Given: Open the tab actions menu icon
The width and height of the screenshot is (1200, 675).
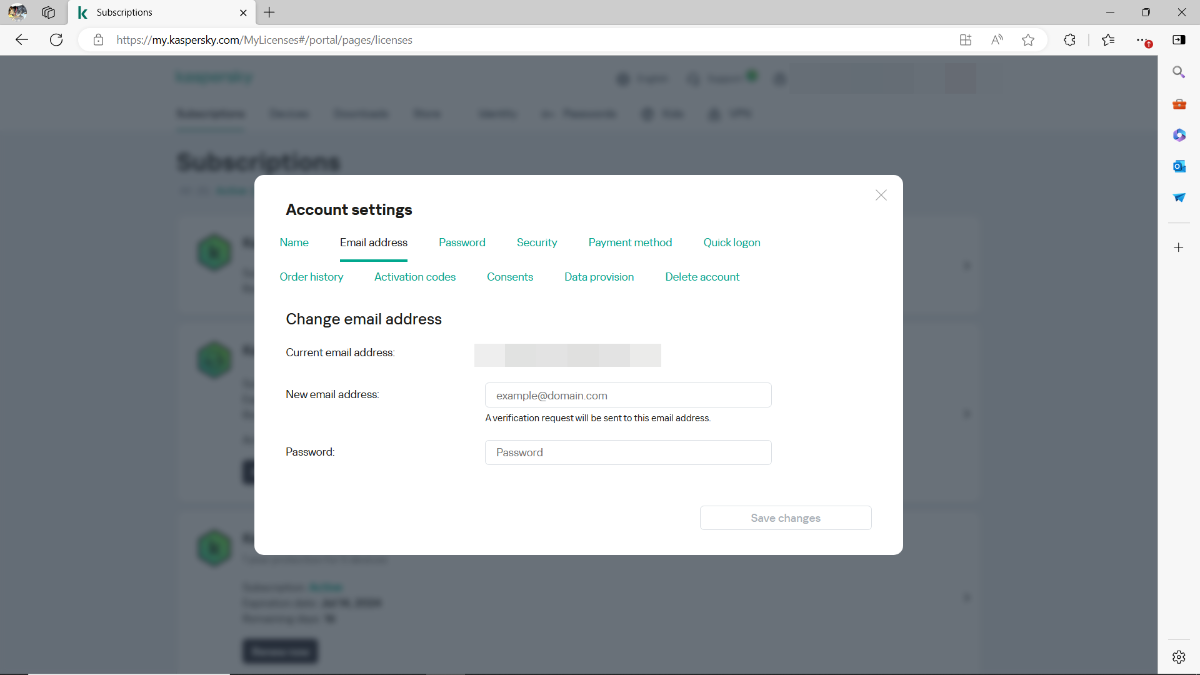Looking at the screenshot, I should pos(48,12).
